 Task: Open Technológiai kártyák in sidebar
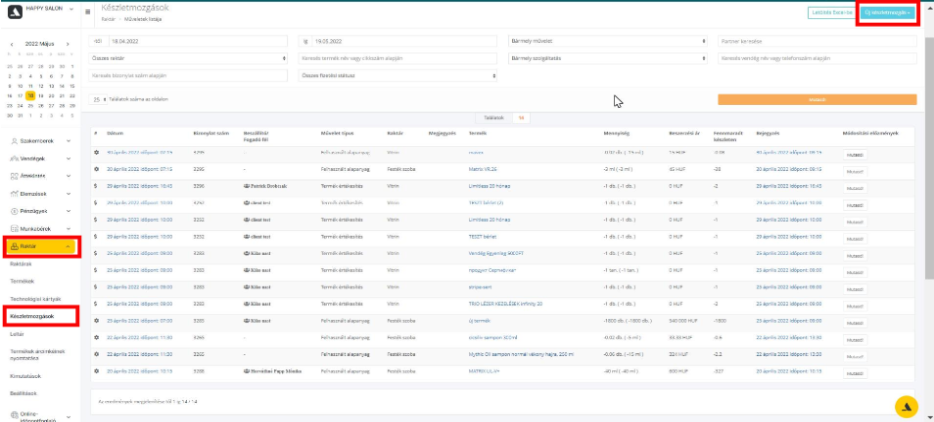pyautogui.click(x=36, y=299)
